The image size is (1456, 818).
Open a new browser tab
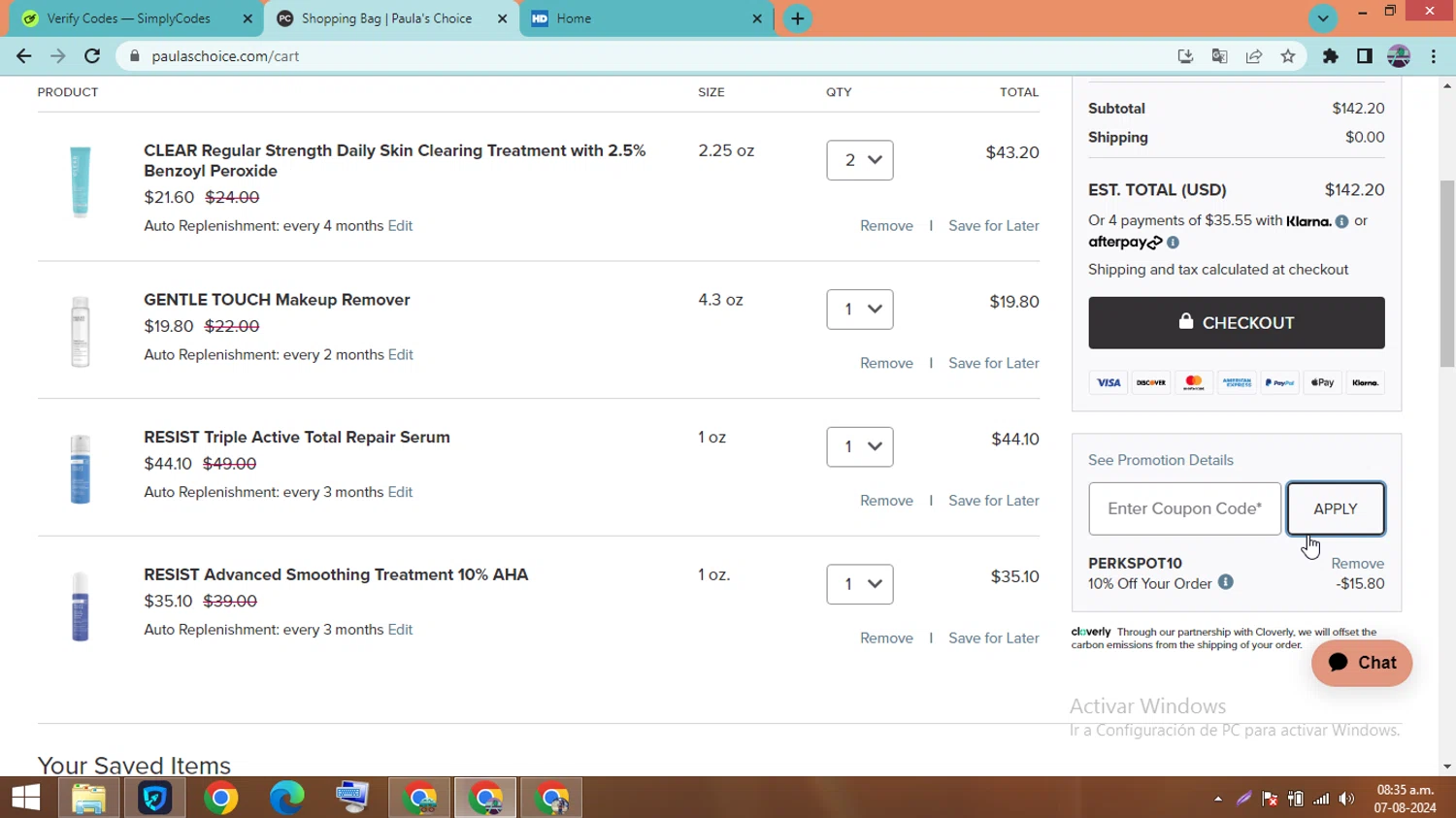(x=797, y=18)
